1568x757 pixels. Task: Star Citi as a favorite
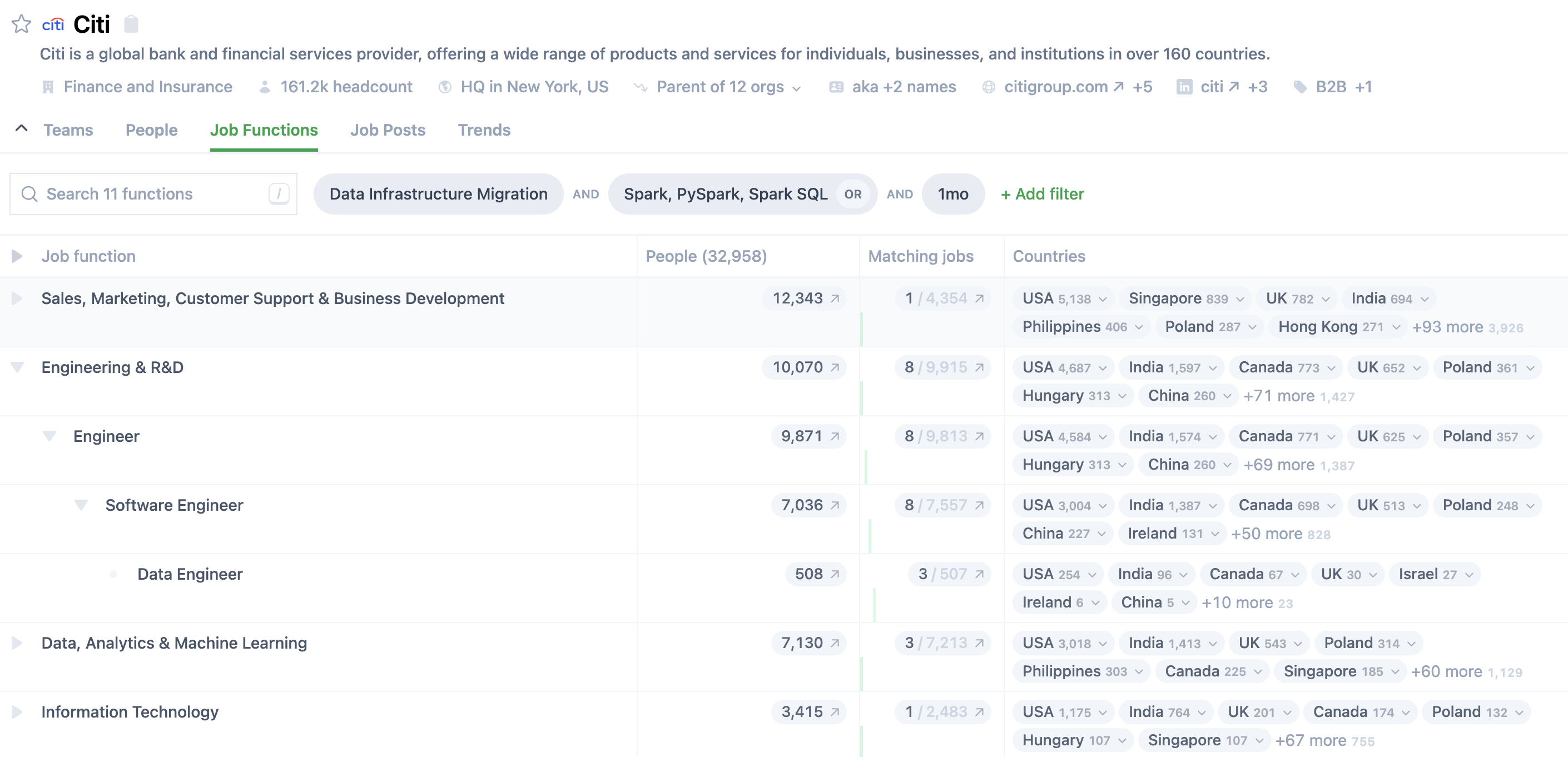point(21,24)
